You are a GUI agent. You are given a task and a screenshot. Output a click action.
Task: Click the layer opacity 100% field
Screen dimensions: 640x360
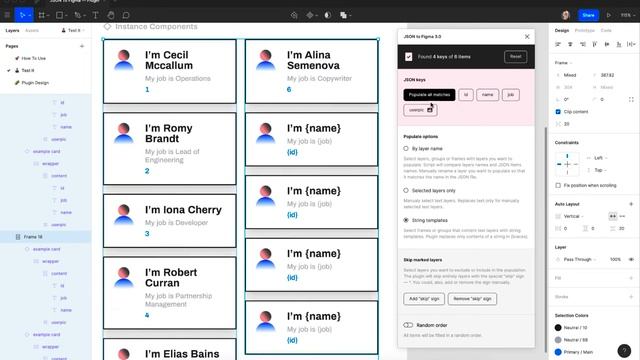[x=615, y=260]
